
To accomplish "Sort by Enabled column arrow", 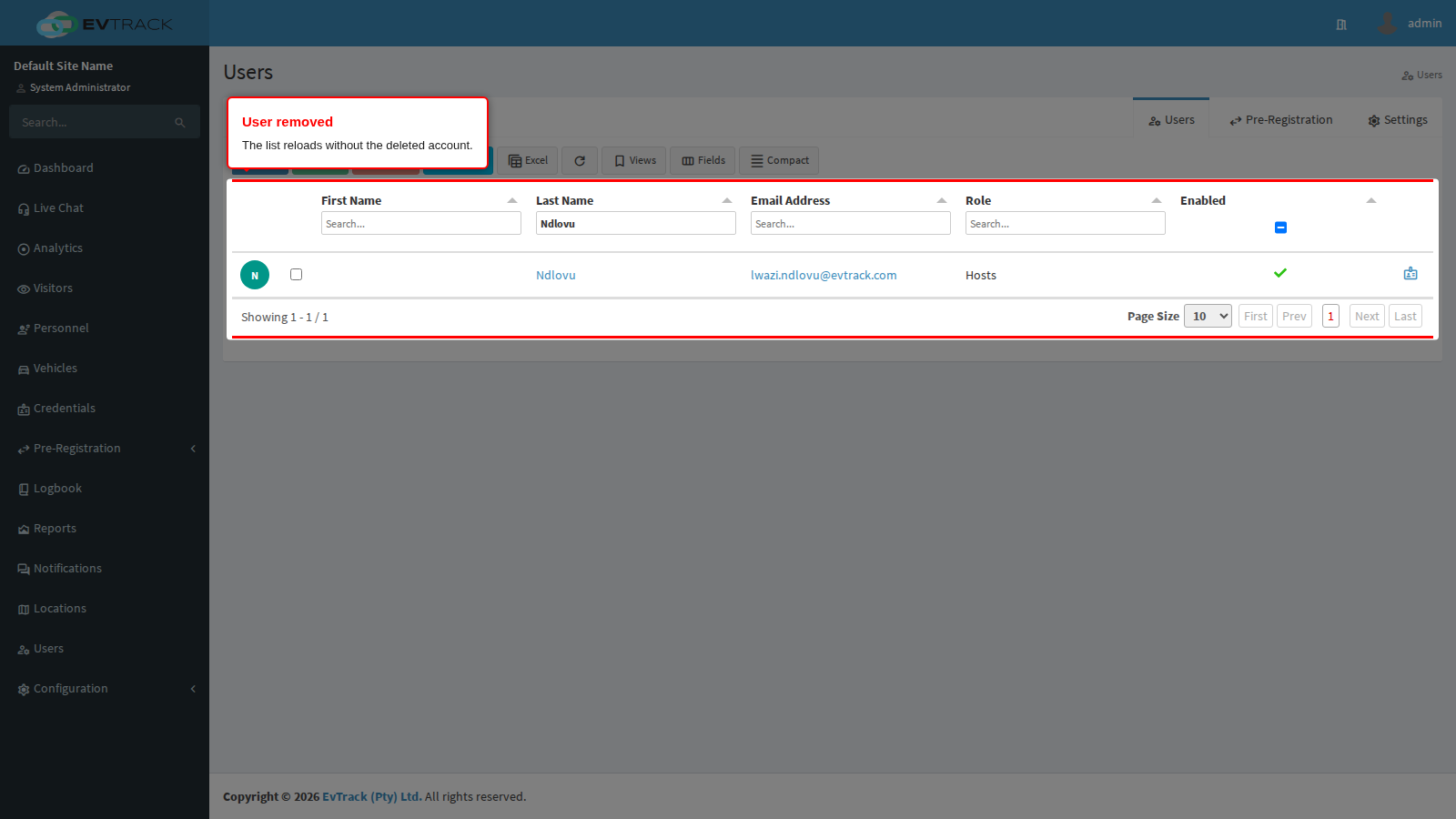I will 1371,200.
